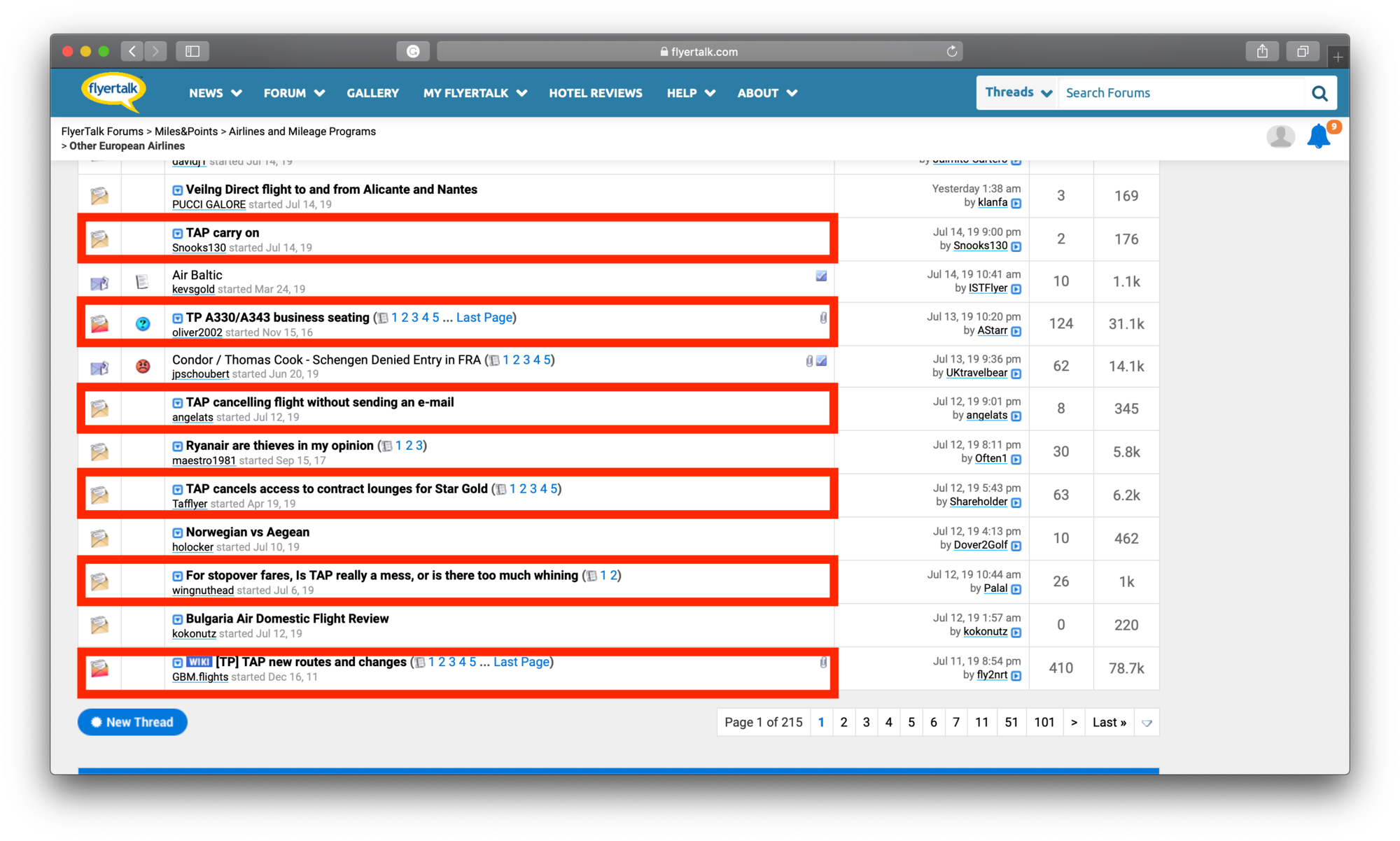Go to last post by Snooks130 arrow
1400x841 pixels.
tap(1016, 246)
